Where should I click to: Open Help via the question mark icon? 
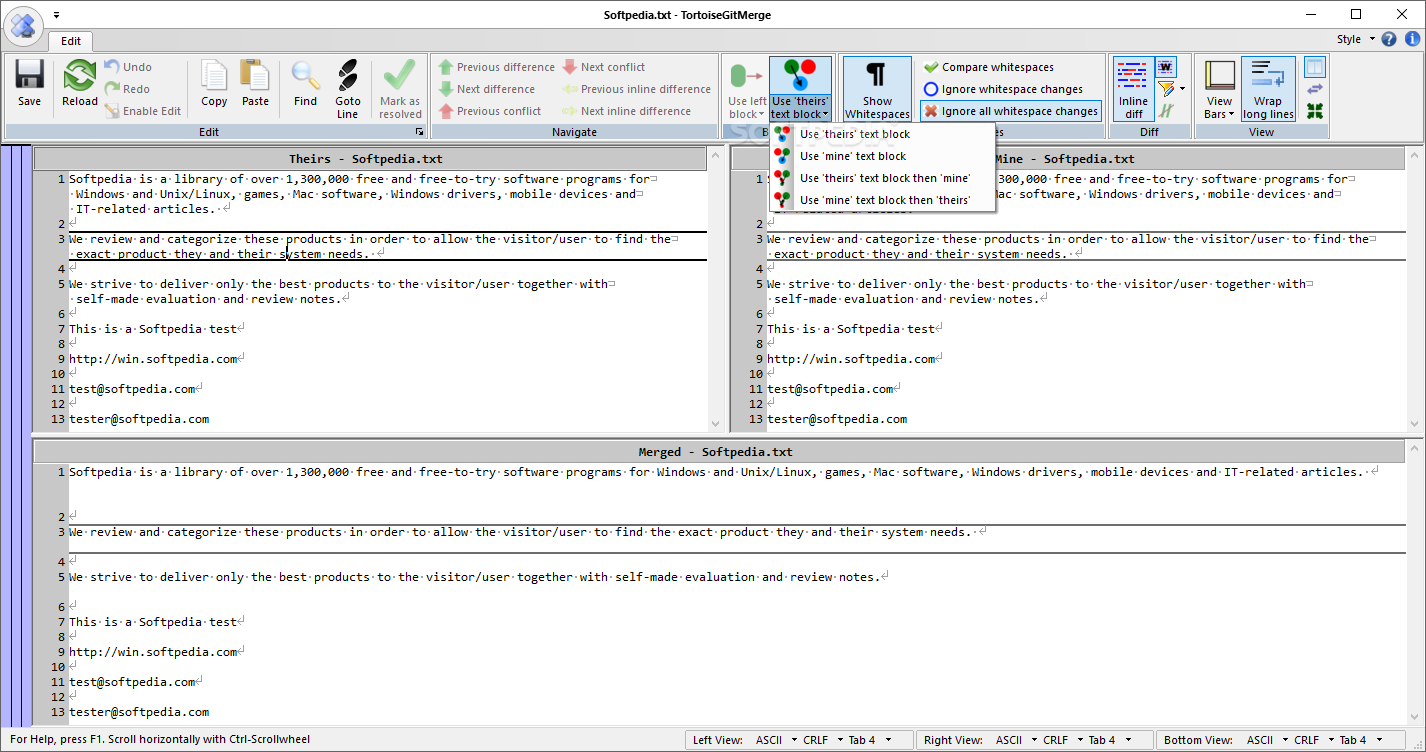click(x=1388, y=40)
